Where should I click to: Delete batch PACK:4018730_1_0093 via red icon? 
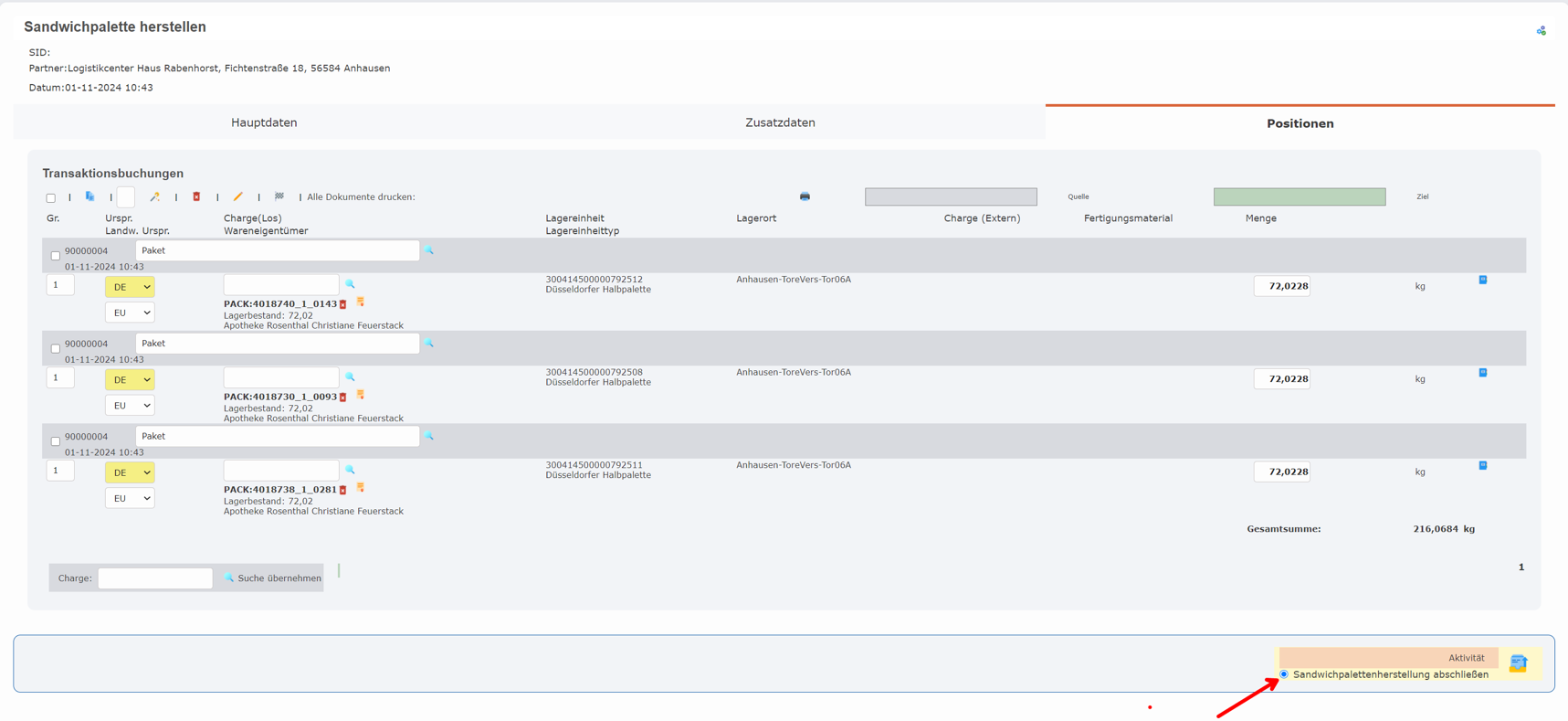click(x=343, y=398)
